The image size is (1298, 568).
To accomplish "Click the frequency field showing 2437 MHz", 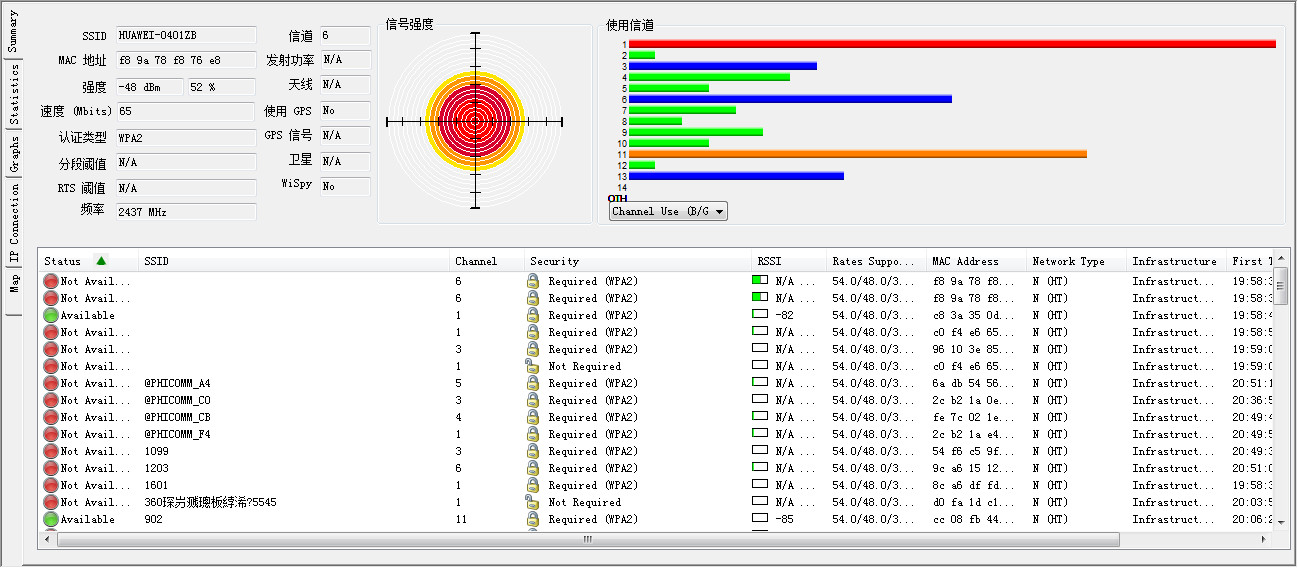I will [x=186, y=212].
